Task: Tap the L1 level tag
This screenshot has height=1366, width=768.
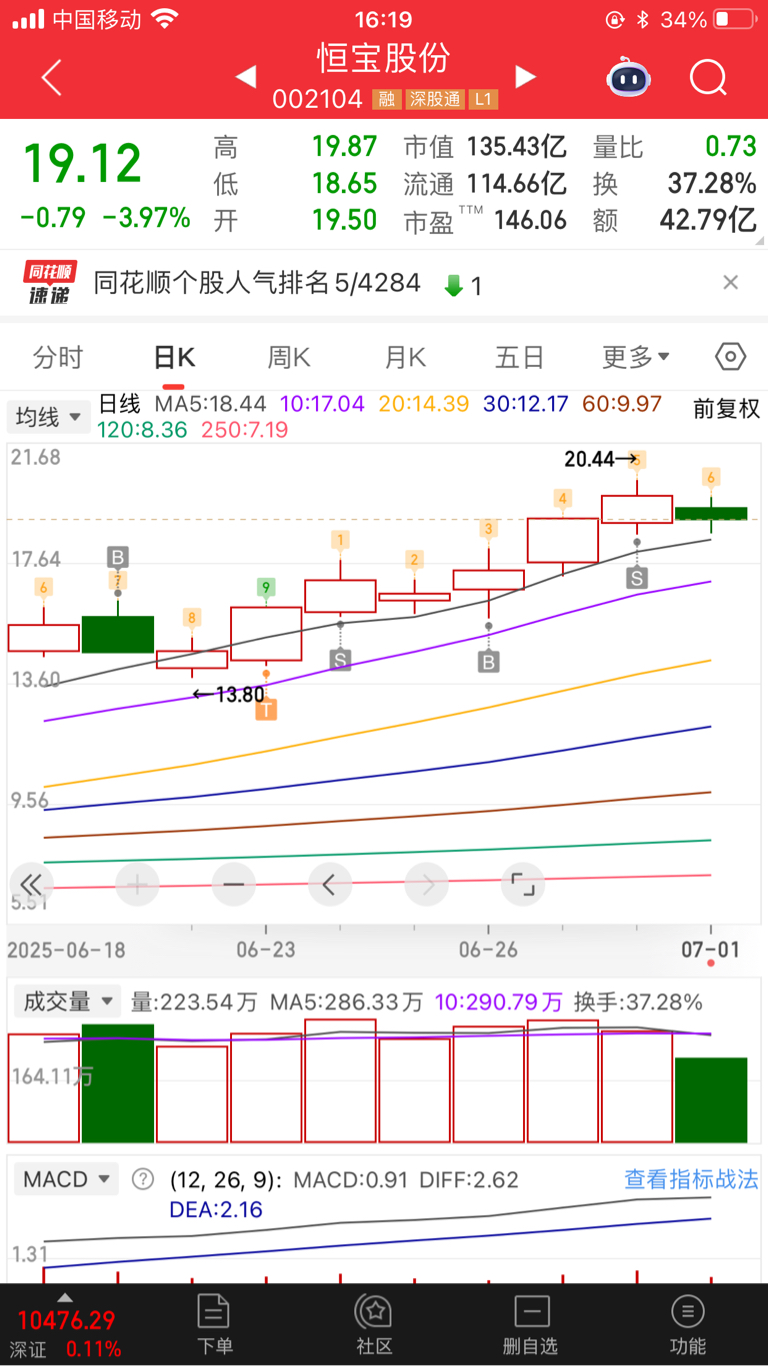Action: pos(484,100)
